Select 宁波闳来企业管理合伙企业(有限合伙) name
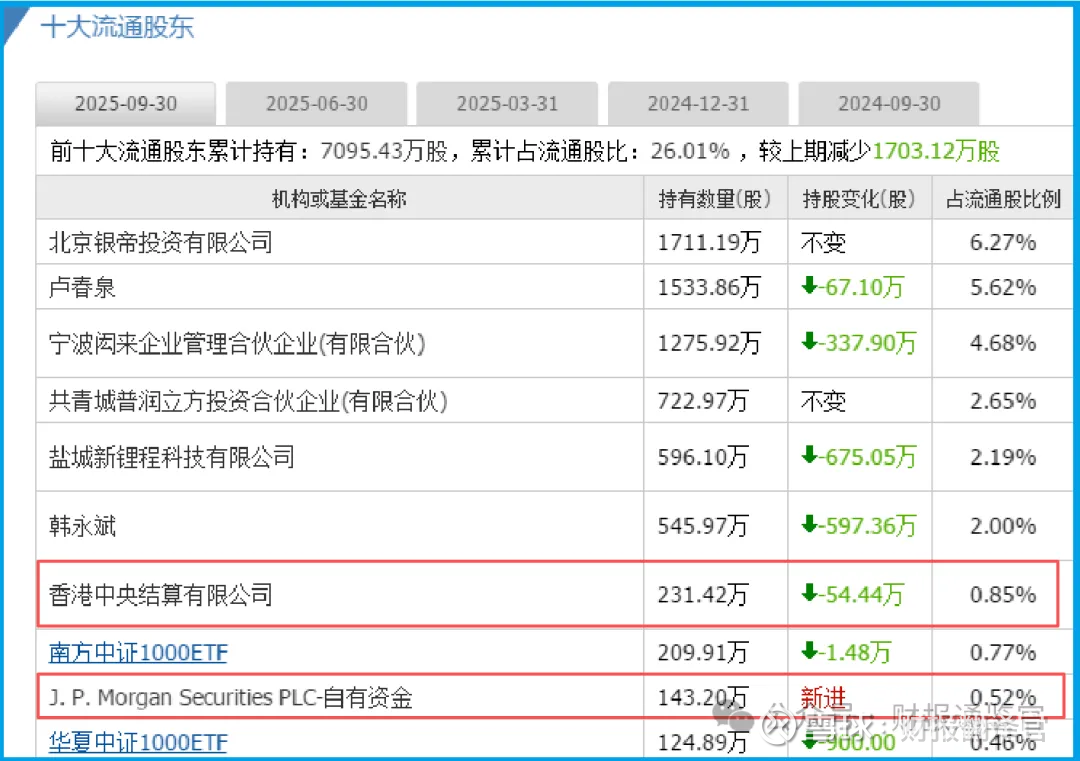 237,343
